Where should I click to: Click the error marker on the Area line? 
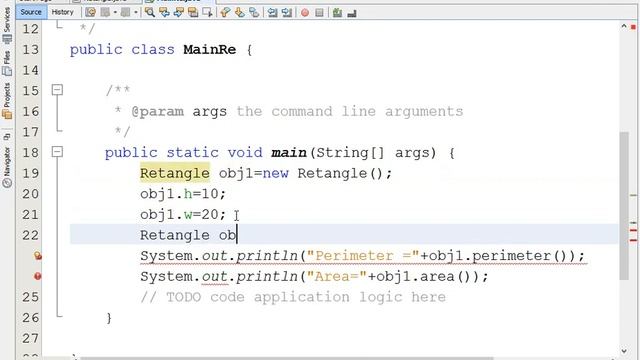pyautogui.click(x=38, y=276)
